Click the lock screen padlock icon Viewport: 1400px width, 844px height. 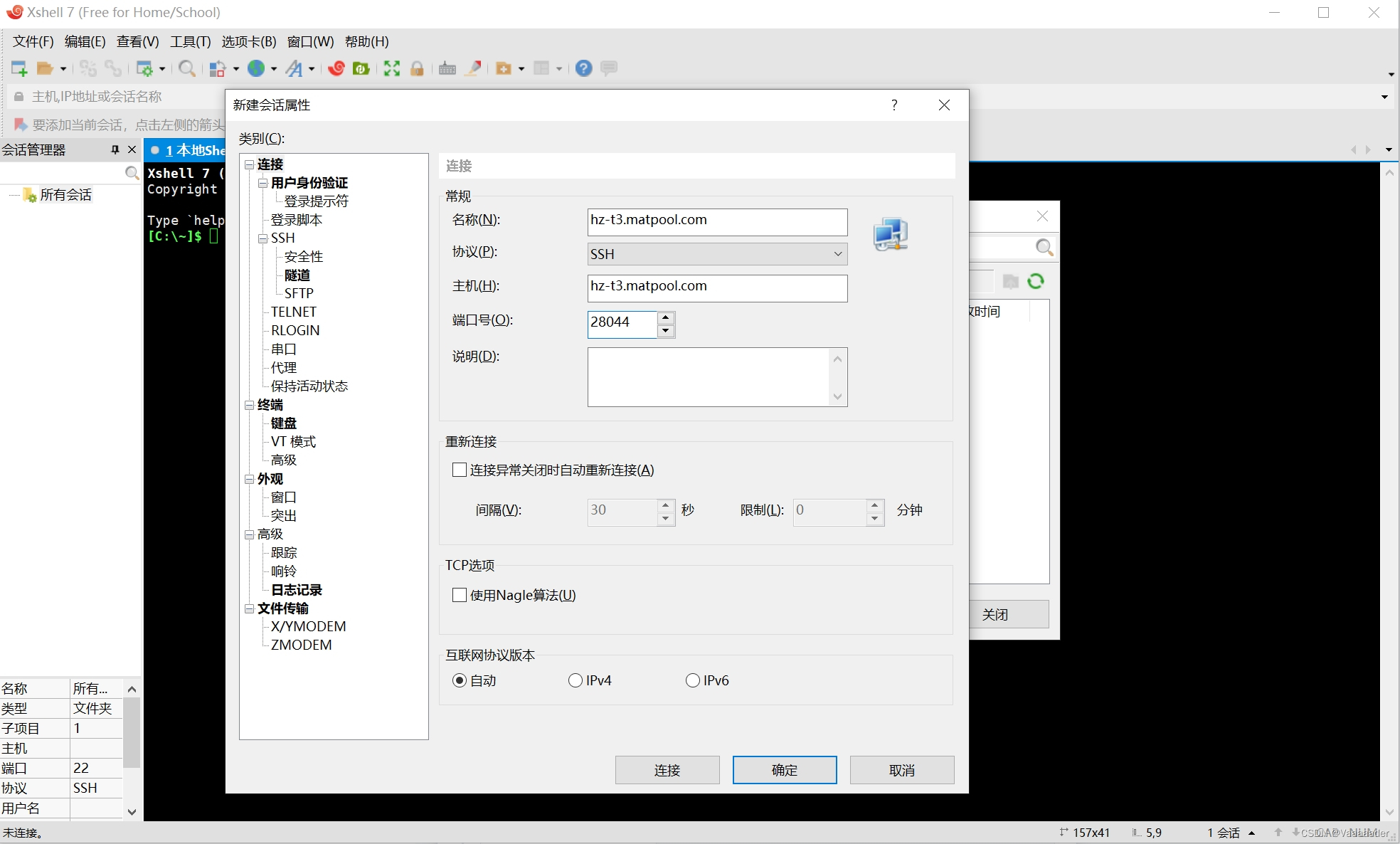point(418,68)
